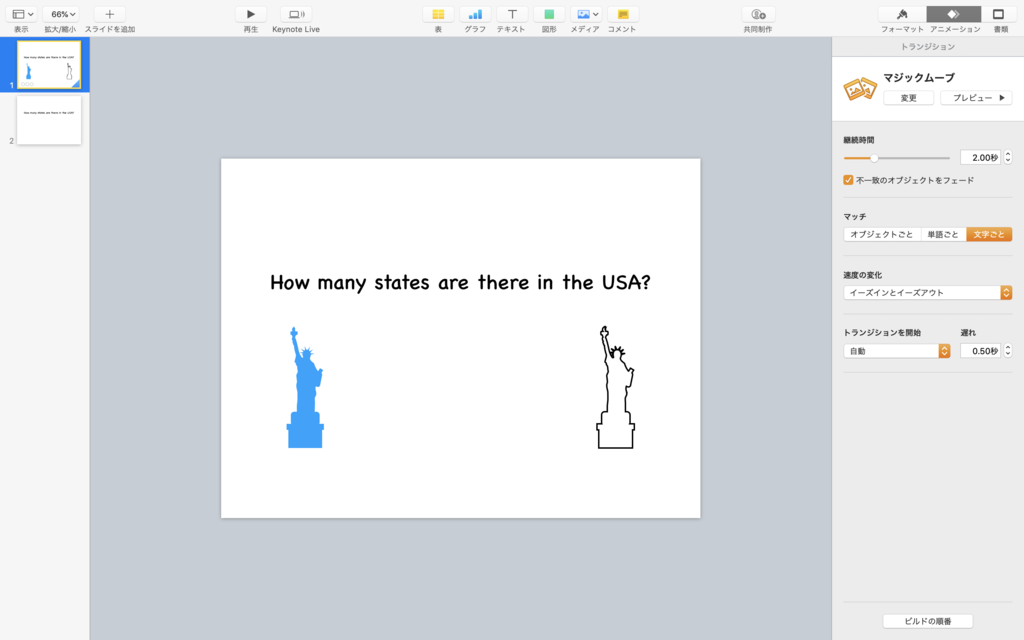Select slide 2 thumbnail
The width and height of the screenshot is (1024, 640).
[49, 120]
